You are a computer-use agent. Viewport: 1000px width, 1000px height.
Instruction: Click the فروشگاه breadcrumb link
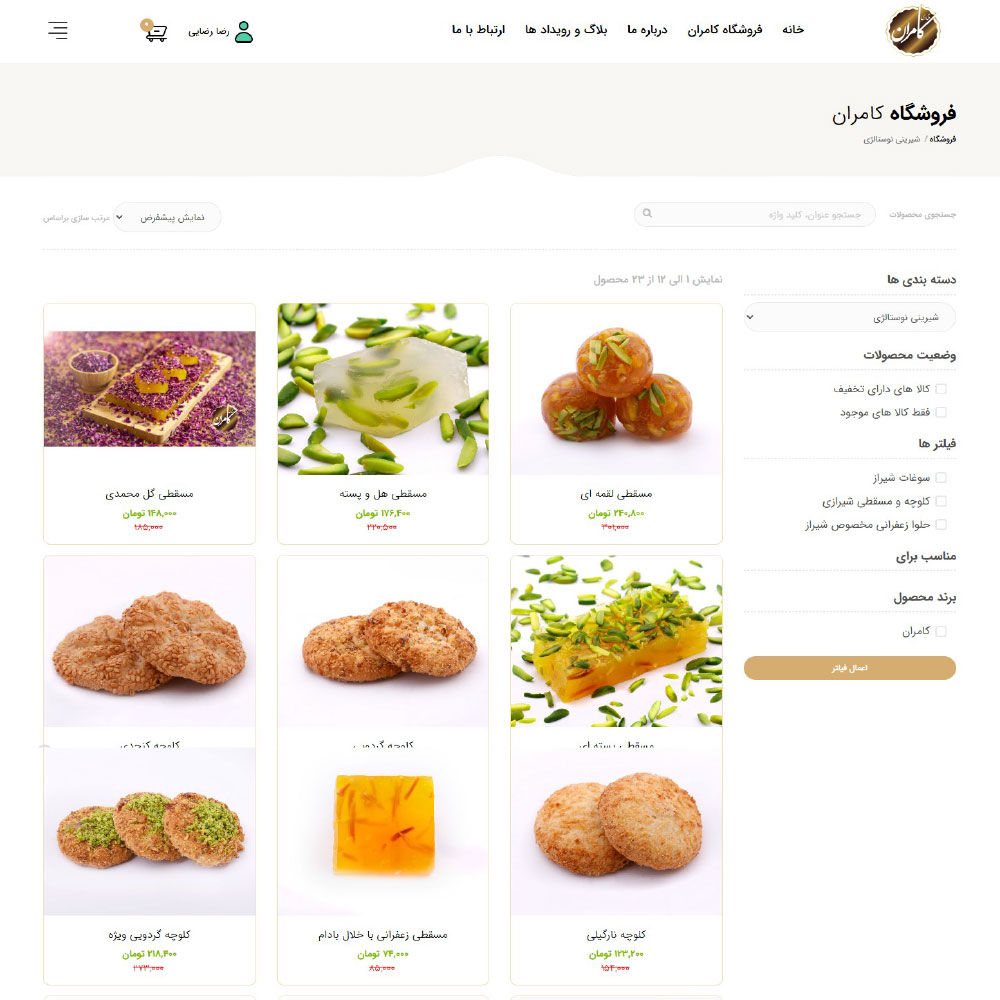coord(943,139)
